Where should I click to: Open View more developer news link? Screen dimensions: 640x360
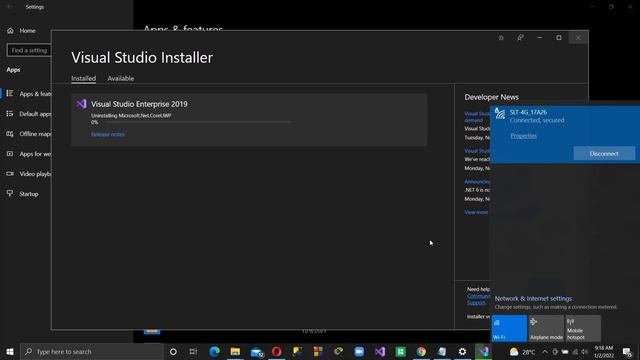[x=476, y=212]
